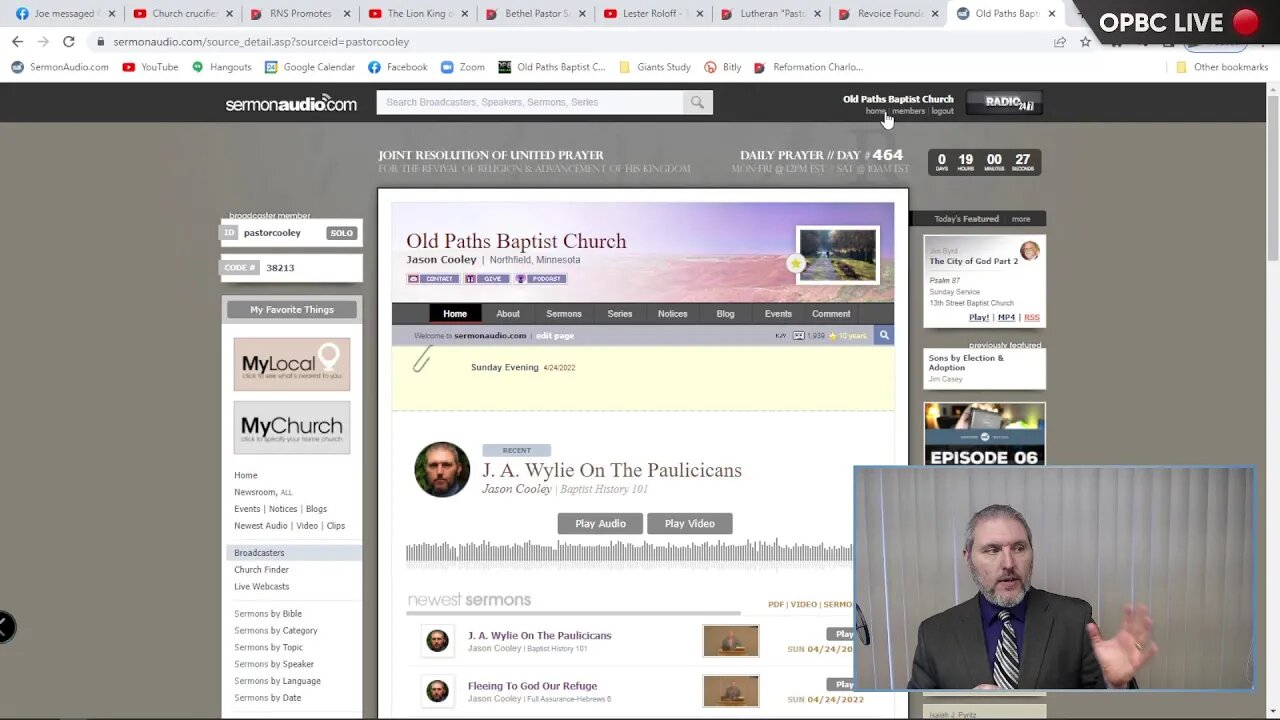Viewport: 1280px width, 720px height.
Task: Click the MP4 link on City of God card
Action: (x=1006, y=318)
